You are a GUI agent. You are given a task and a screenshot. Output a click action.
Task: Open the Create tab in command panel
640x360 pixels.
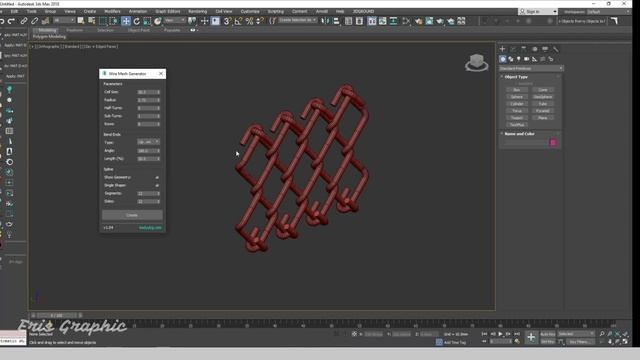tap(502, 49)
